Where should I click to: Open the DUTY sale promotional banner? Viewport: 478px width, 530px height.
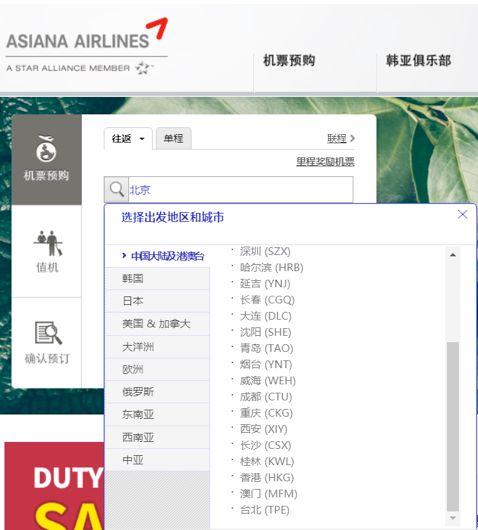pyautogui.click(x=54, y=486)
